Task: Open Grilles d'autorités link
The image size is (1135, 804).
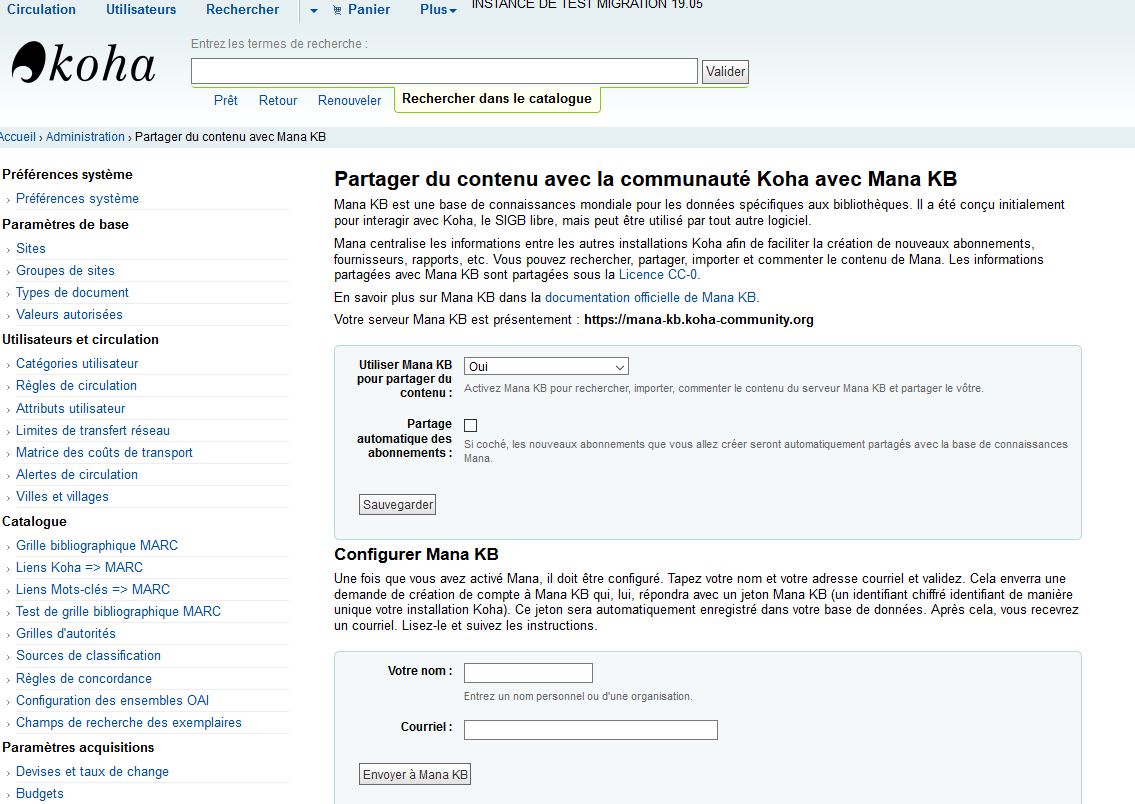Action: pyautogui.click(x=66, y=633)
